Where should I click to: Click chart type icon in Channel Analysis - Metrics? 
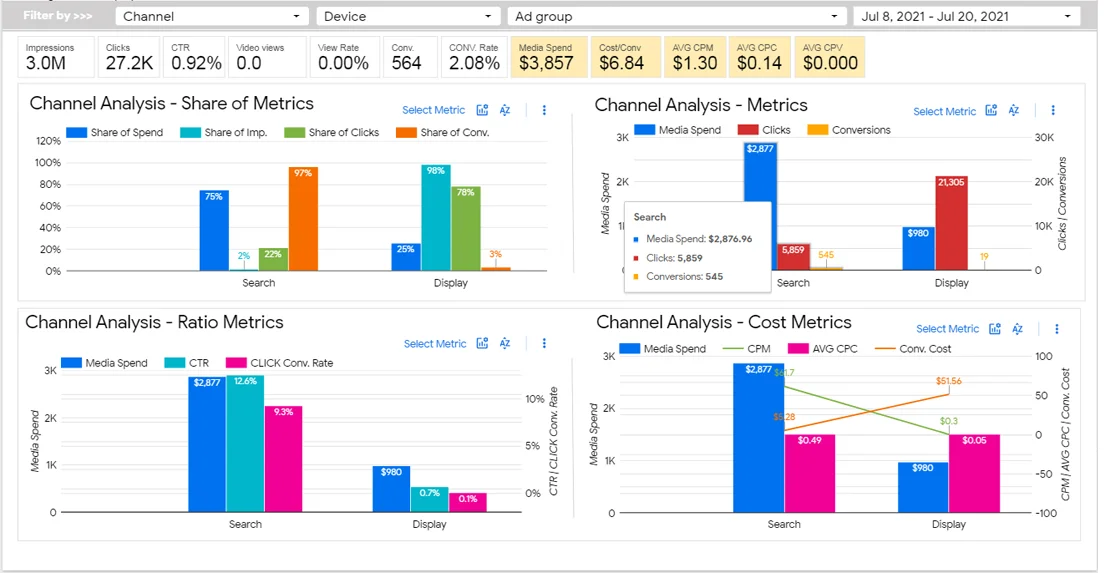tap(992, 111)
